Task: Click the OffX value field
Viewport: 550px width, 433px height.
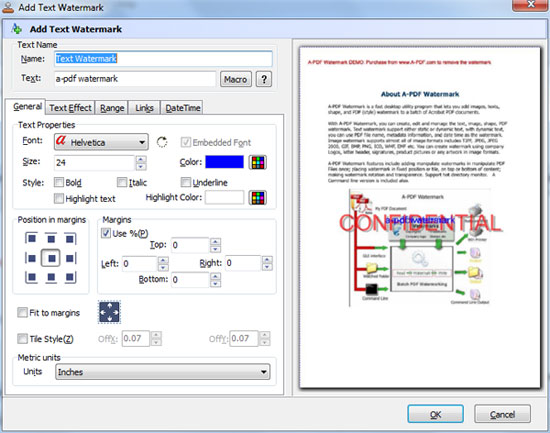Action: pyautogui.click(x=136, y=338)
